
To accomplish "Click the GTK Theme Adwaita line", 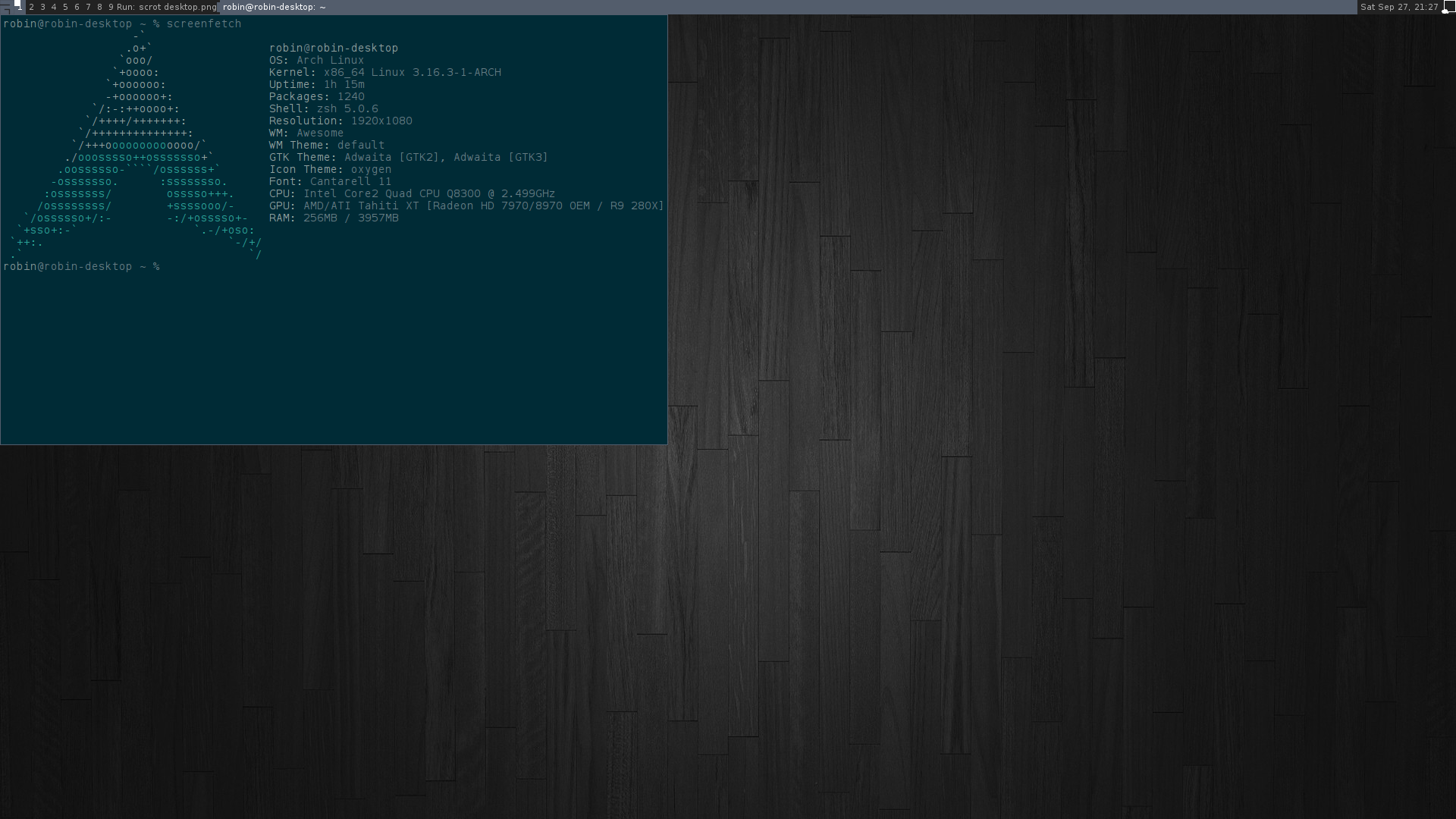I will [x=409, y=158].
